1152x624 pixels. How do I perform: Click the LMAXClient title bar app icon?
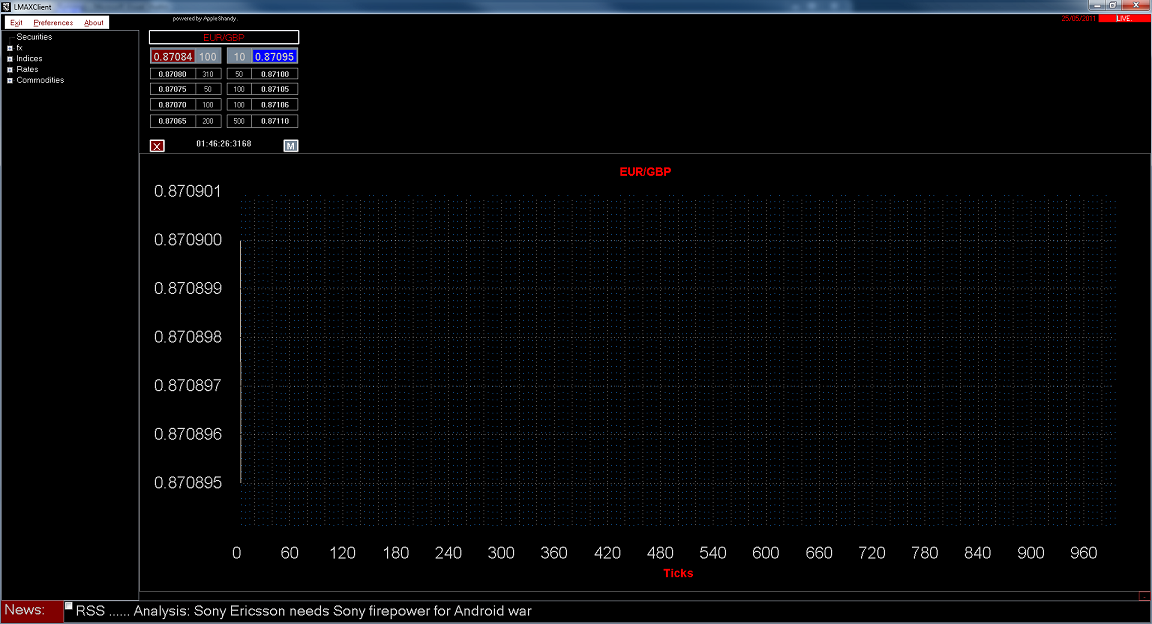click(x=6, y=6)
